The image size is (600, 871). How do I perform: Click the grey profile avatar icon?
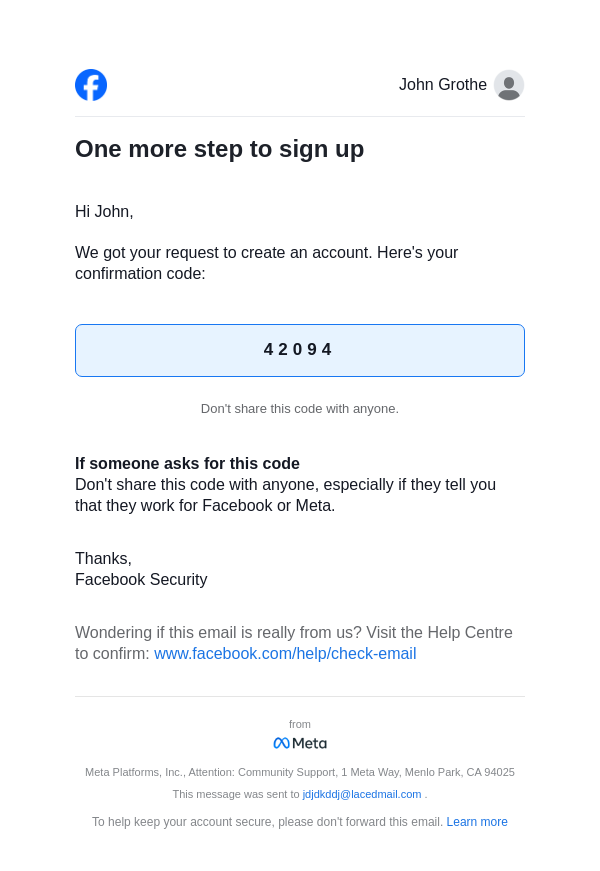(509, 85)
